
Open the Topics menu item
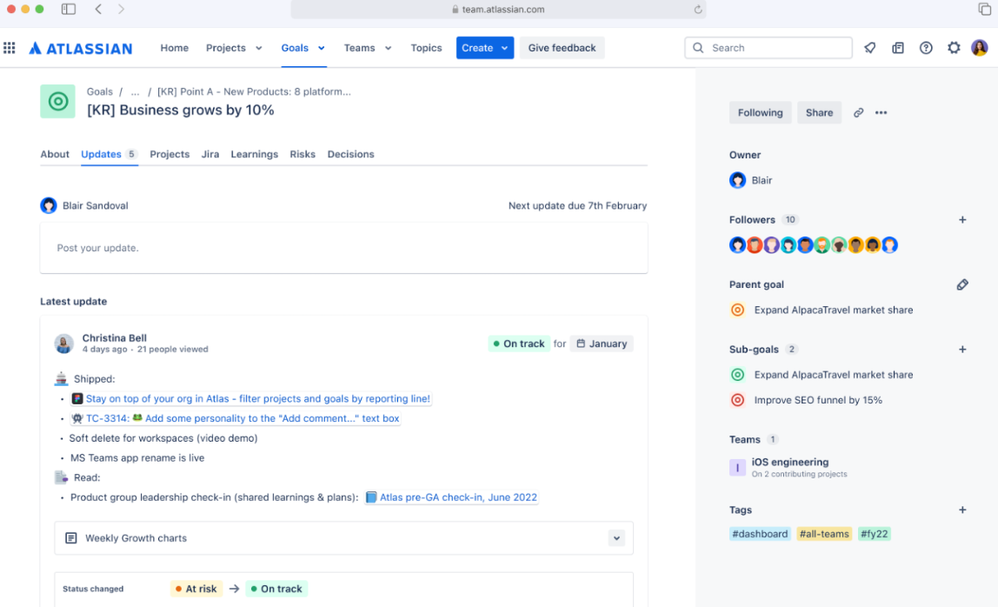tap(426, 47)
